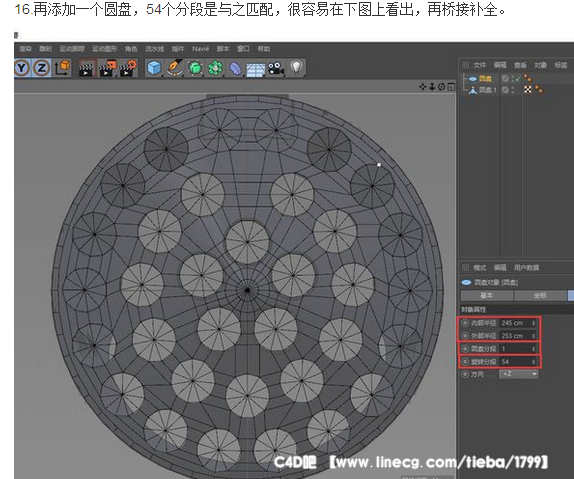This screenshot has width=574, height=479.
Task: Open the Navié menu
Action: 201,49
